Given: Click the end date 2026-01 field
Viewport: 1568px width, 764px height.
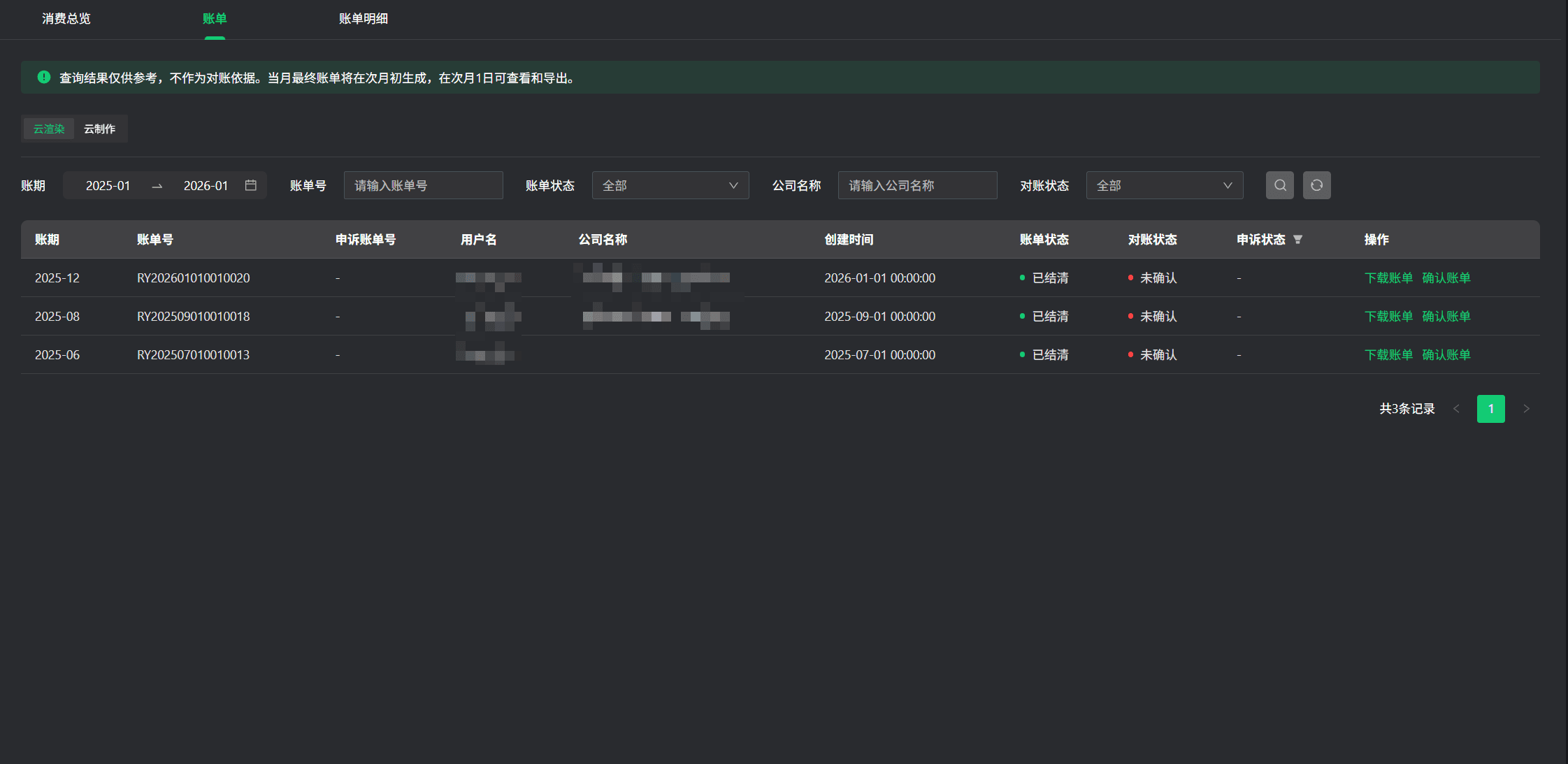Looking at the screenshot, I should click(x=206, y=185).
